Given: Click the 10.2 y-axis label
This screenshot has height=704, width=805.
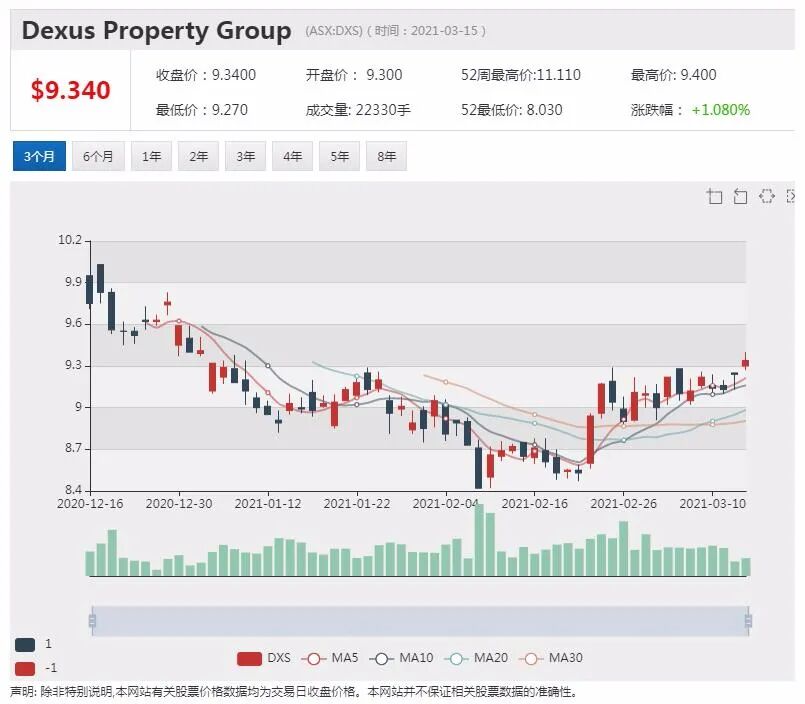Looking at the screenshot, I should [x=70, y=240].
